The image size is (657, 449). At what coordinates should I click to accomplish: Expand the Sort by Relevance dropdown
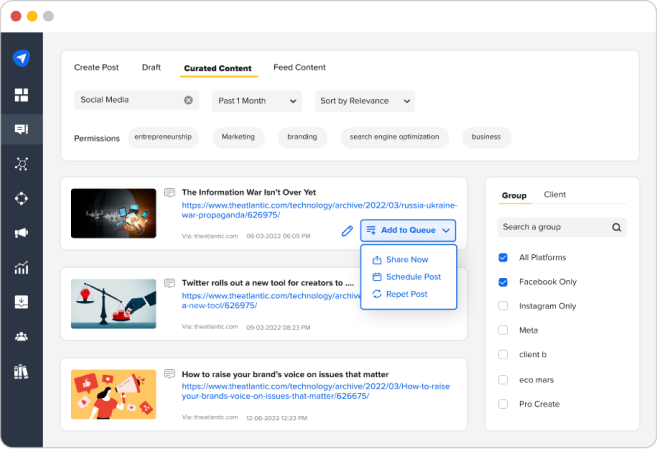pos(365,101)
